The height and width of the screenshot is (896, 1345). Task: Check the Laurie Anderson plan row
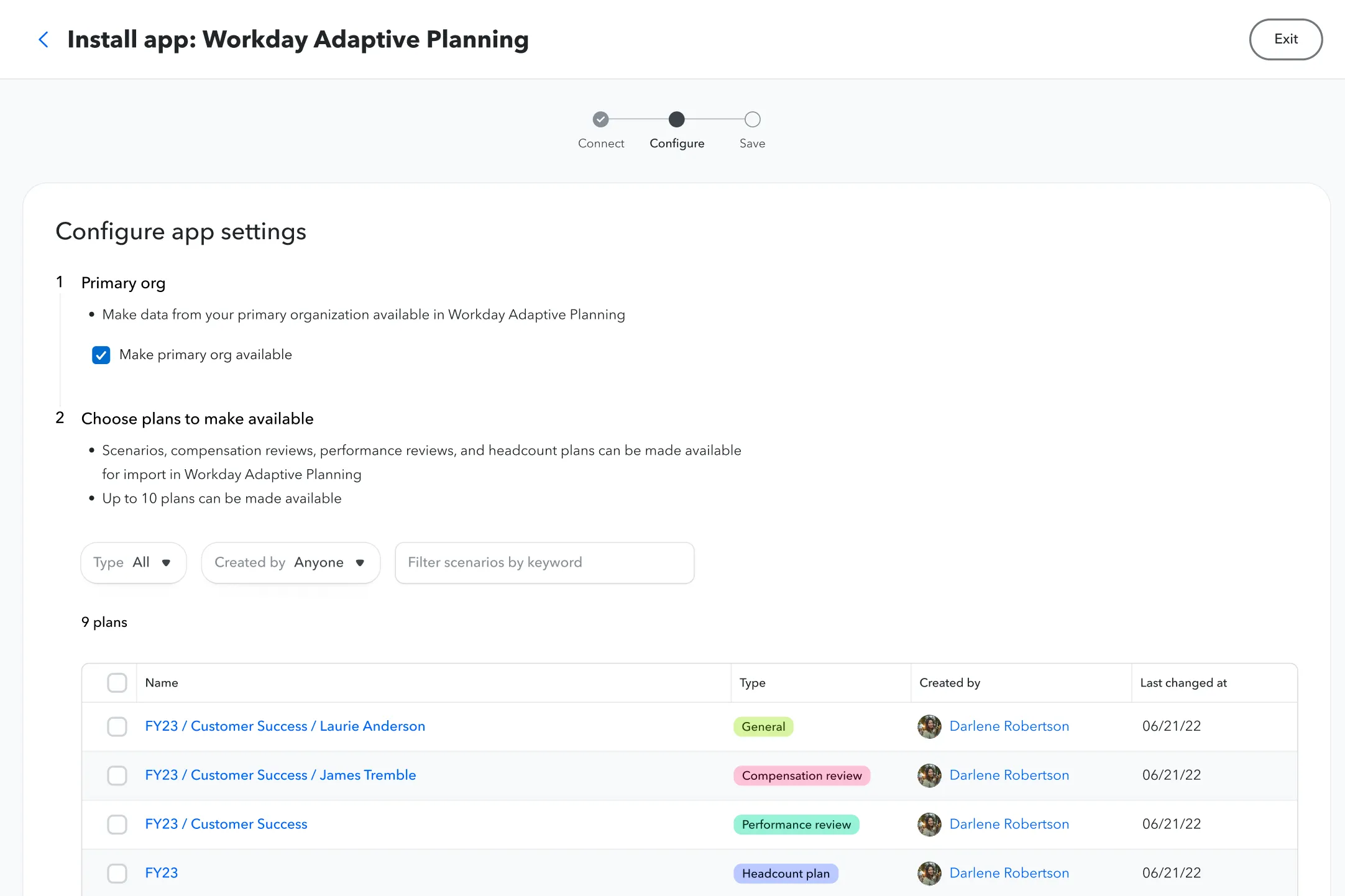click(117, 726)
